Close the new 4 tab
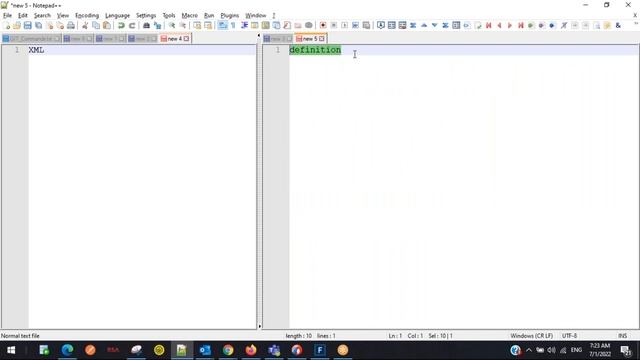 (187, 38)
